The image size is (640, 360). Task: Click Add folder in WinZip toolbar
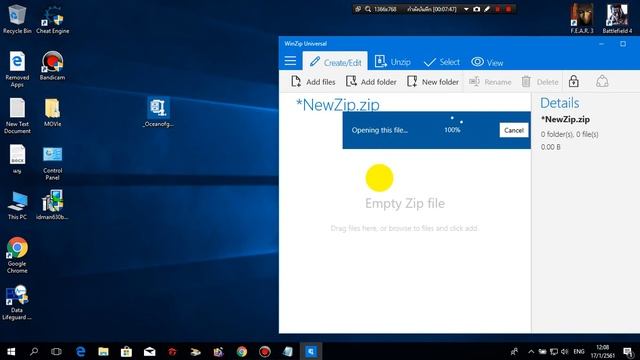click(x=371, y=82)
